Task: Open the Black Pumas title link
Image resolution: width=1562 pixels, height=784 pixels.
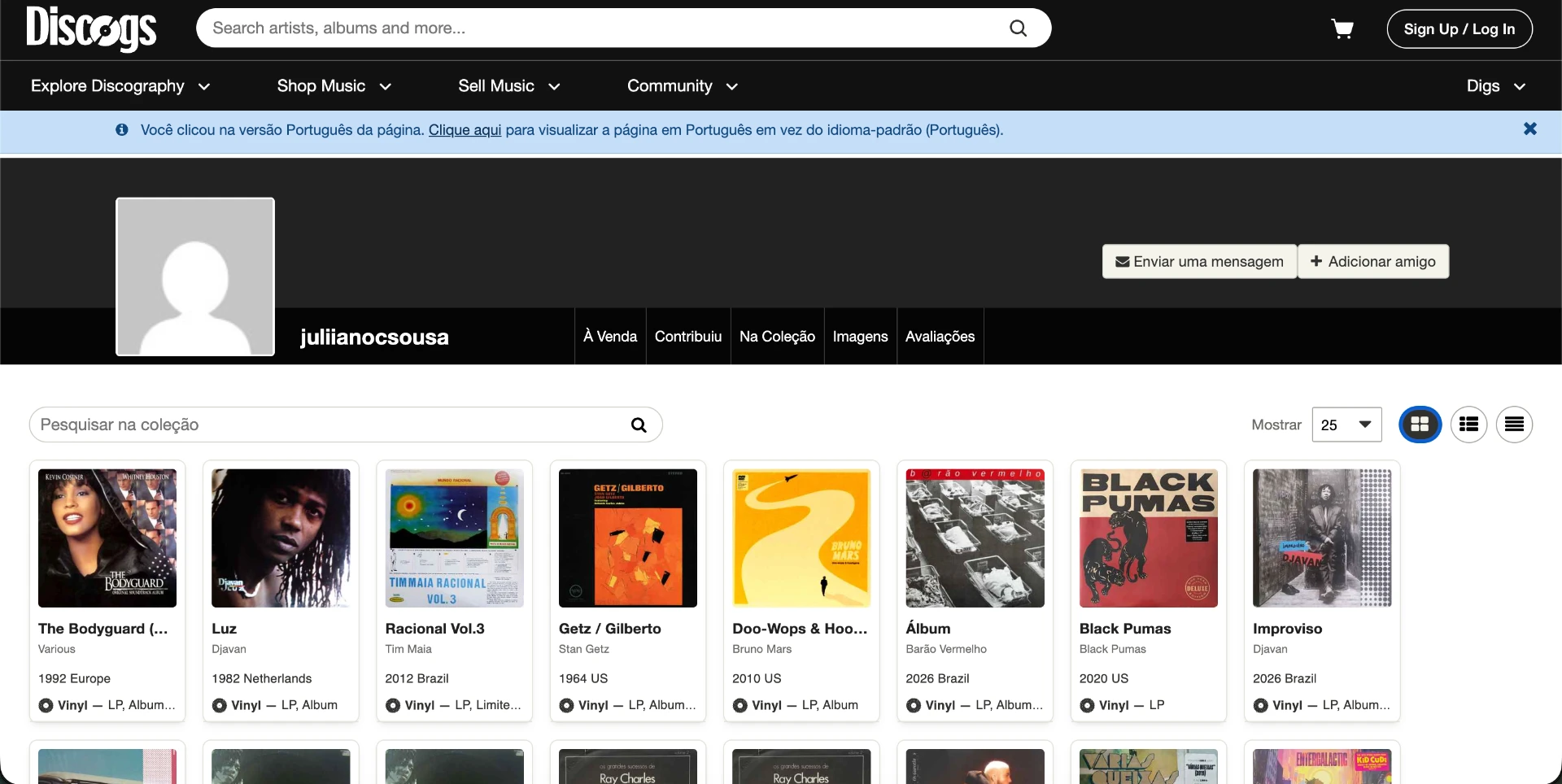Action: [1125, 629]
